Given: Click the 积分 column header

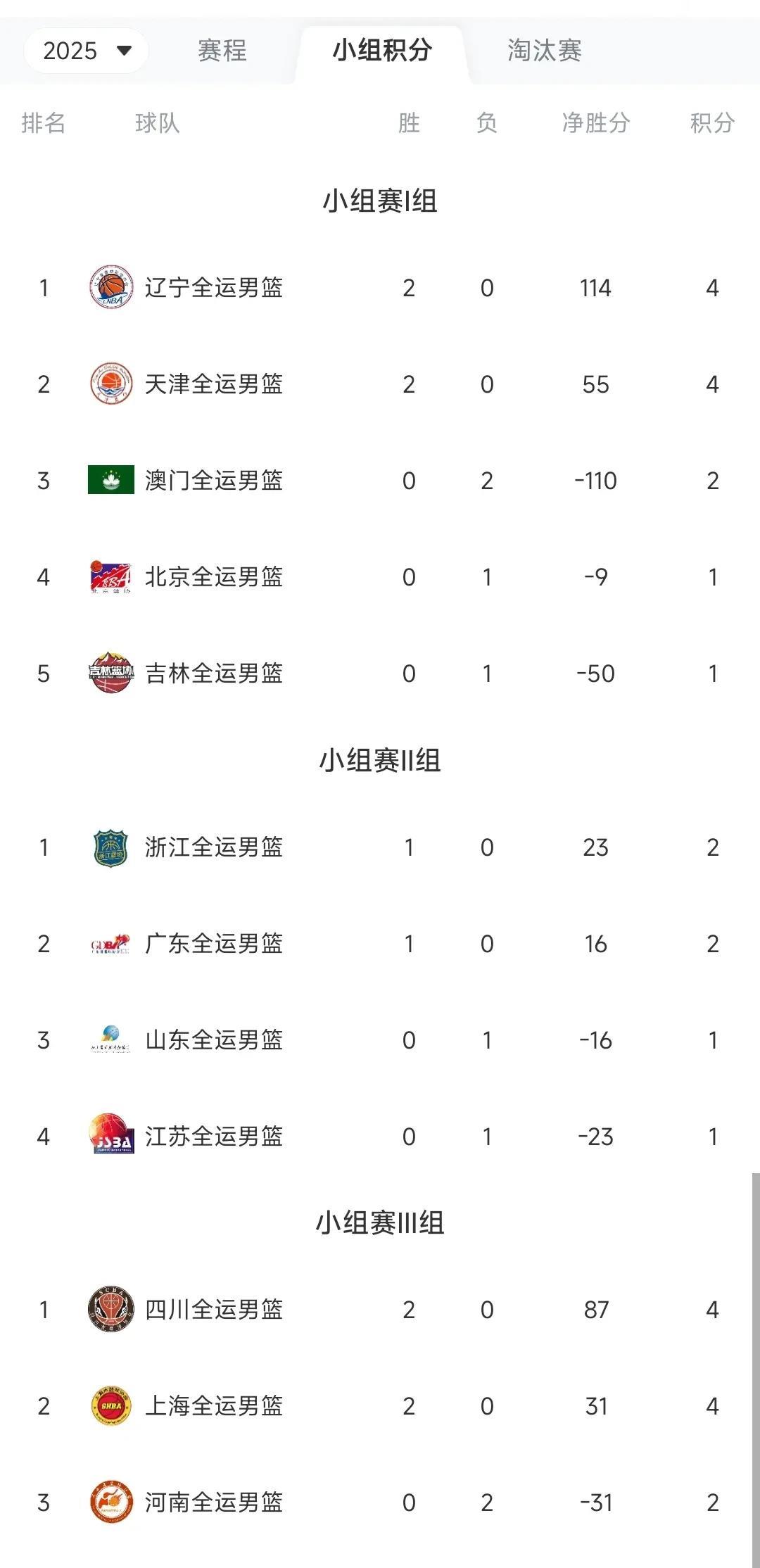Looking at the screenshot, I should [712, 123].
